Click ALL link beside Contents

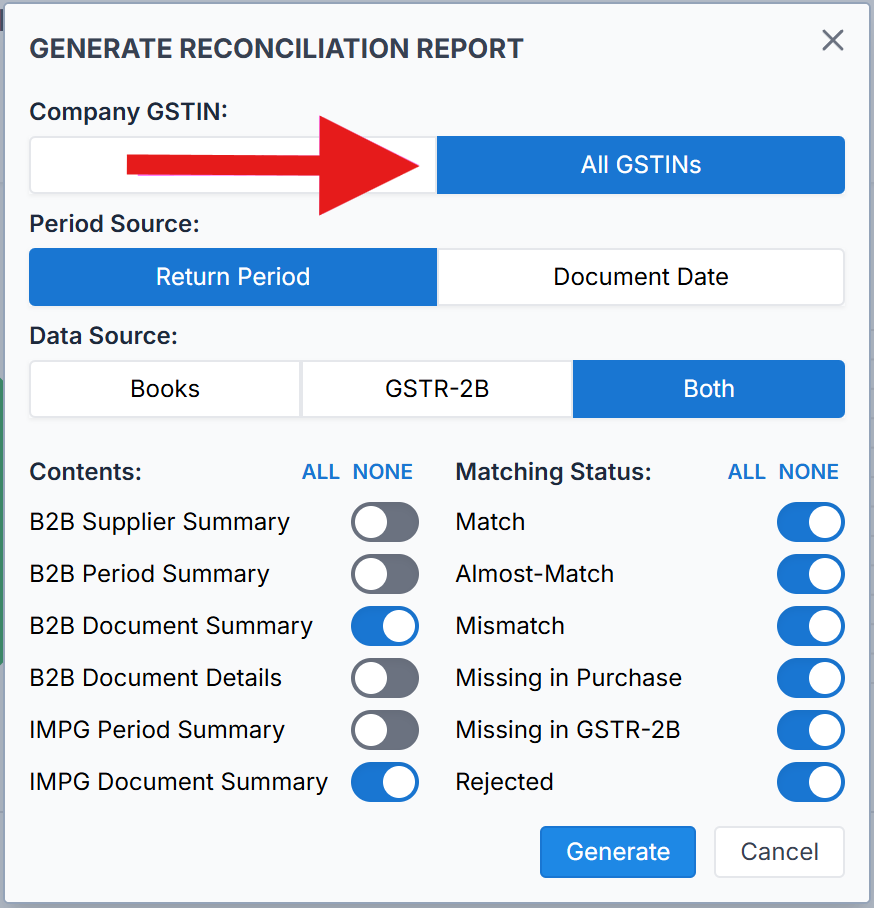pos(321,472)
